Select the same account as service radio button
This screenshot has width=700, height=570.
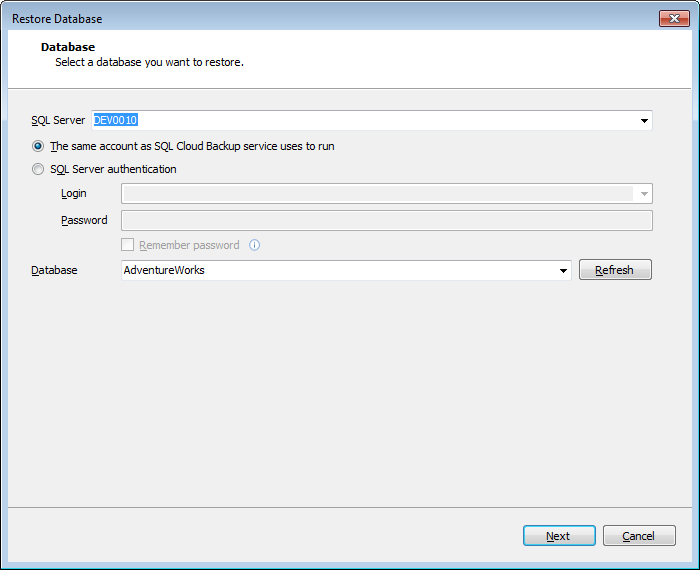click(x=38, y=146)
